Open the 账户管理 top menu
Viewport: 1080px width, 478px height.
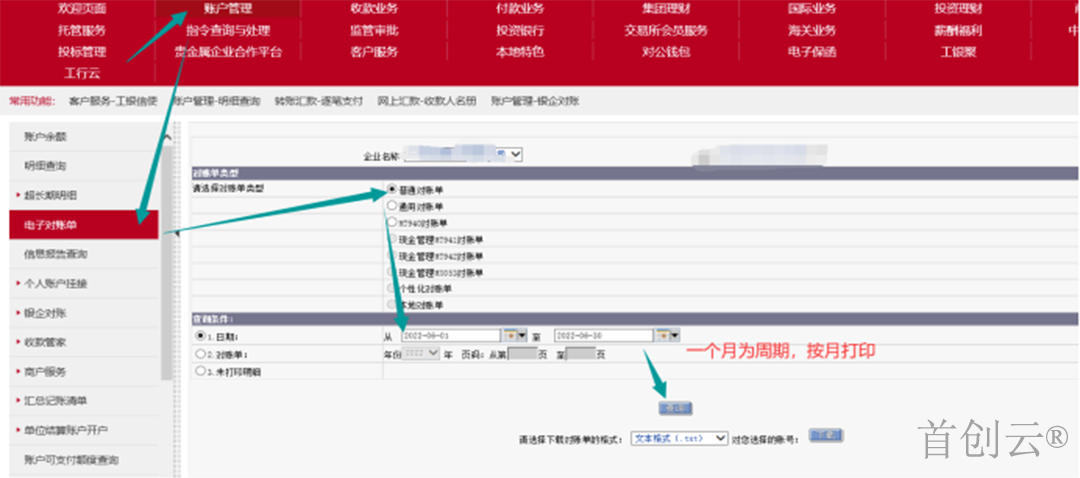[228, 9]
